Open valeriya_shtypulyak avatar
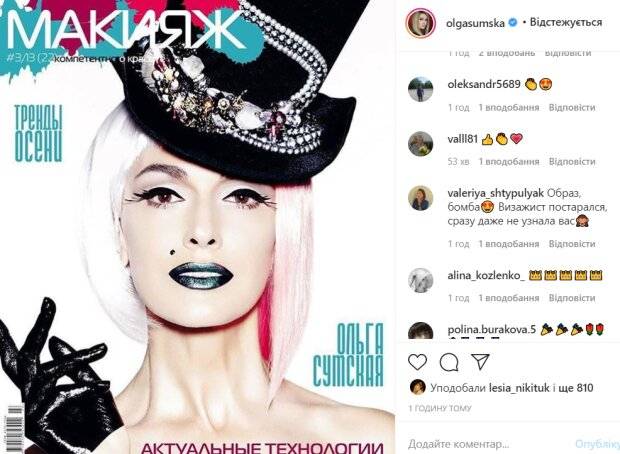The image size is (620, 454). tap(420, 198)
